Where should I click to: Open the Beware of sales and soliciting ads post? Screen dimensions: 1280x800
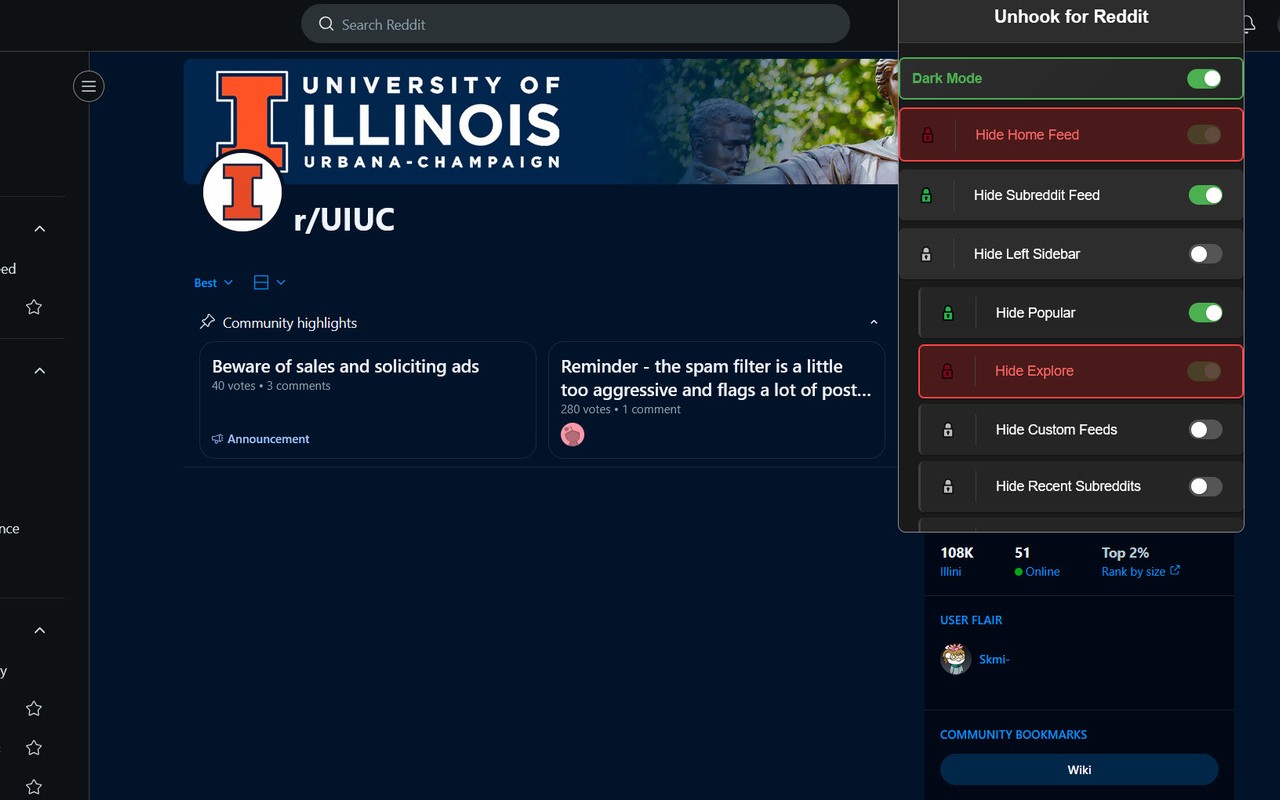pyautogui.click(x=368, y=400)
